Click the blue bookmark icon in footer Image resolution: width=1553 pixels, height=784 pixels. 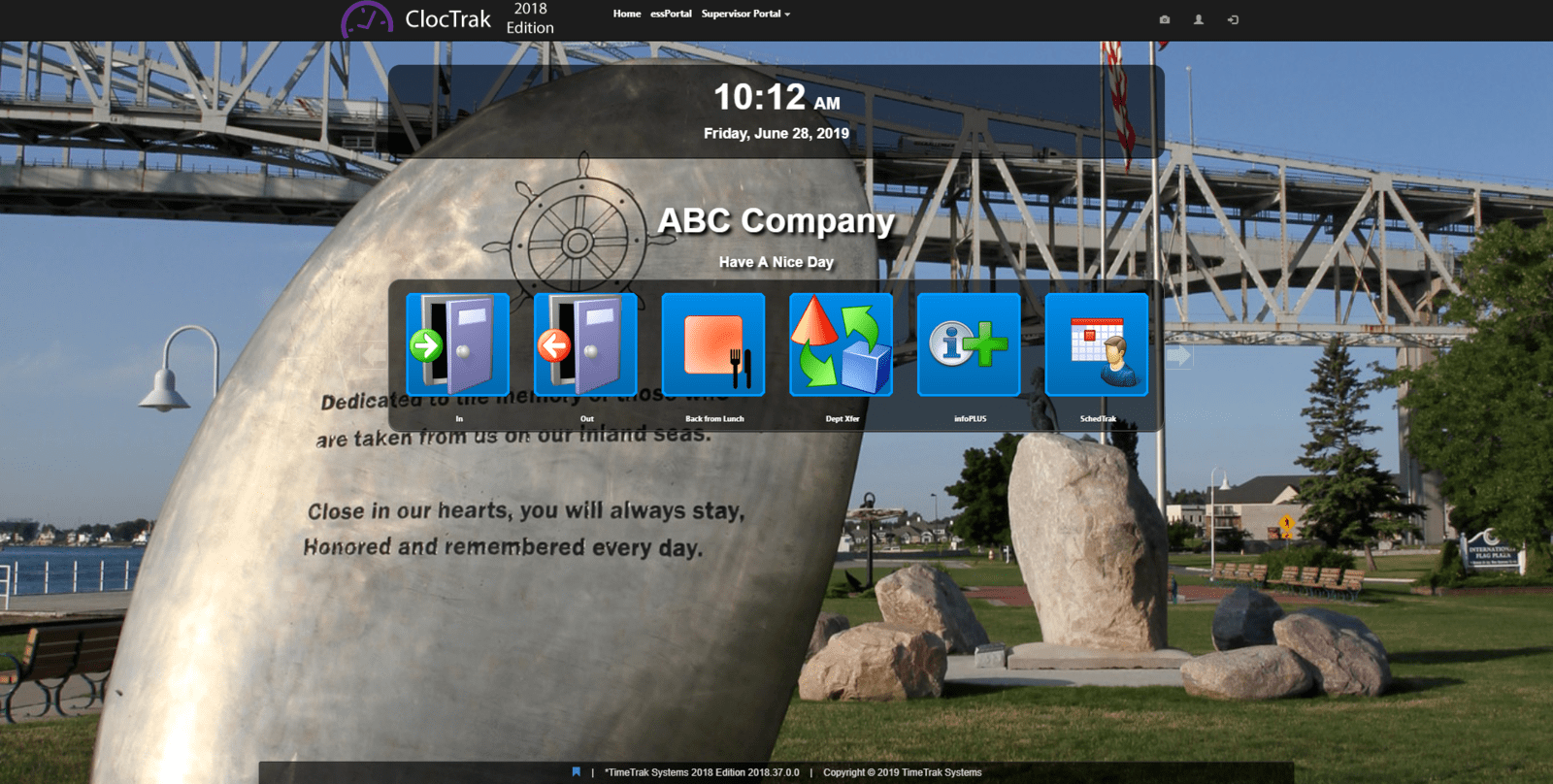coord(577,772)
